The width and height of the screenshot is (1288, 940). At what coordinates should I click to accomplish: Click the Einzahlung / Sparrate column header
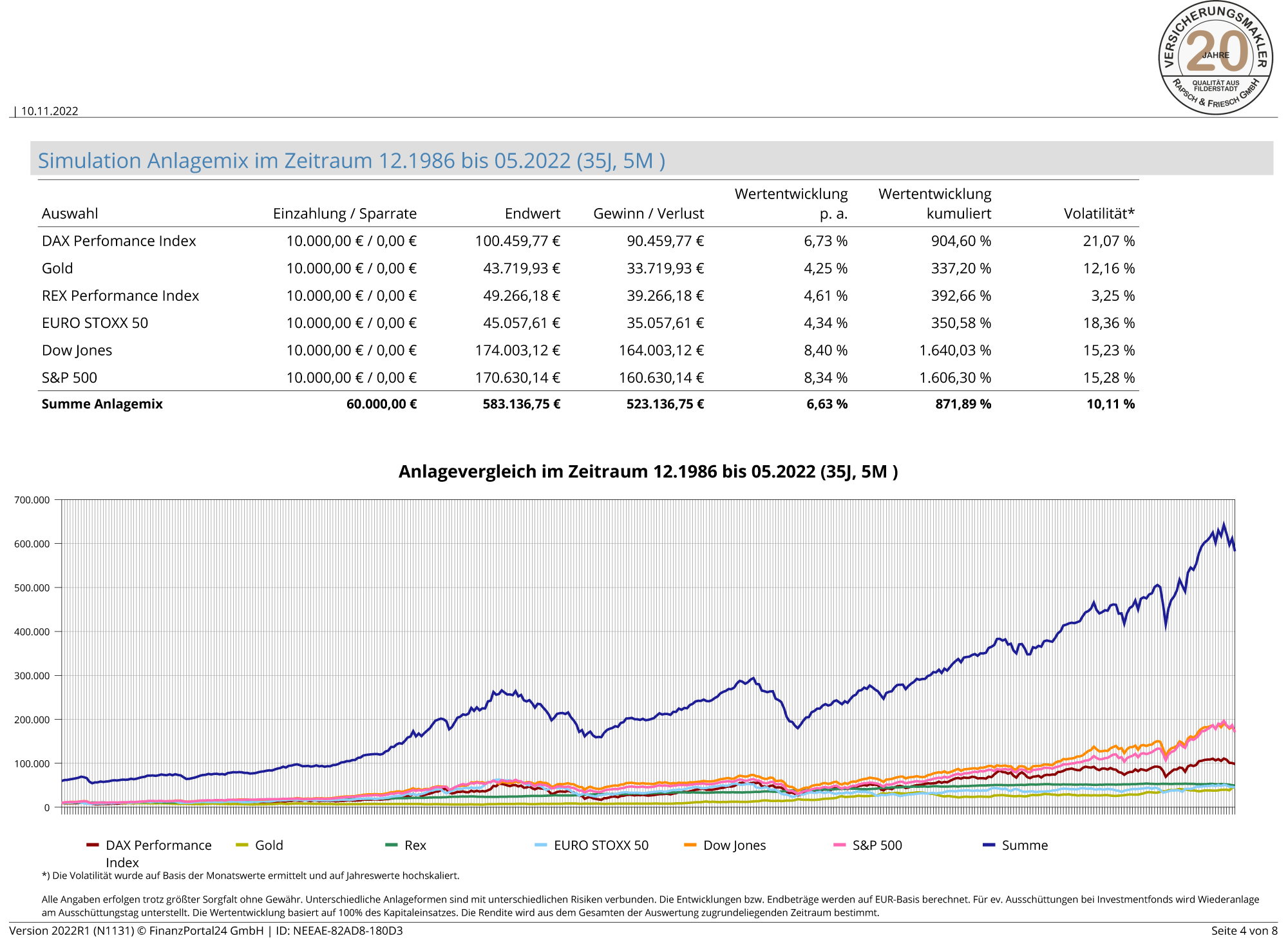coord(345,213)
